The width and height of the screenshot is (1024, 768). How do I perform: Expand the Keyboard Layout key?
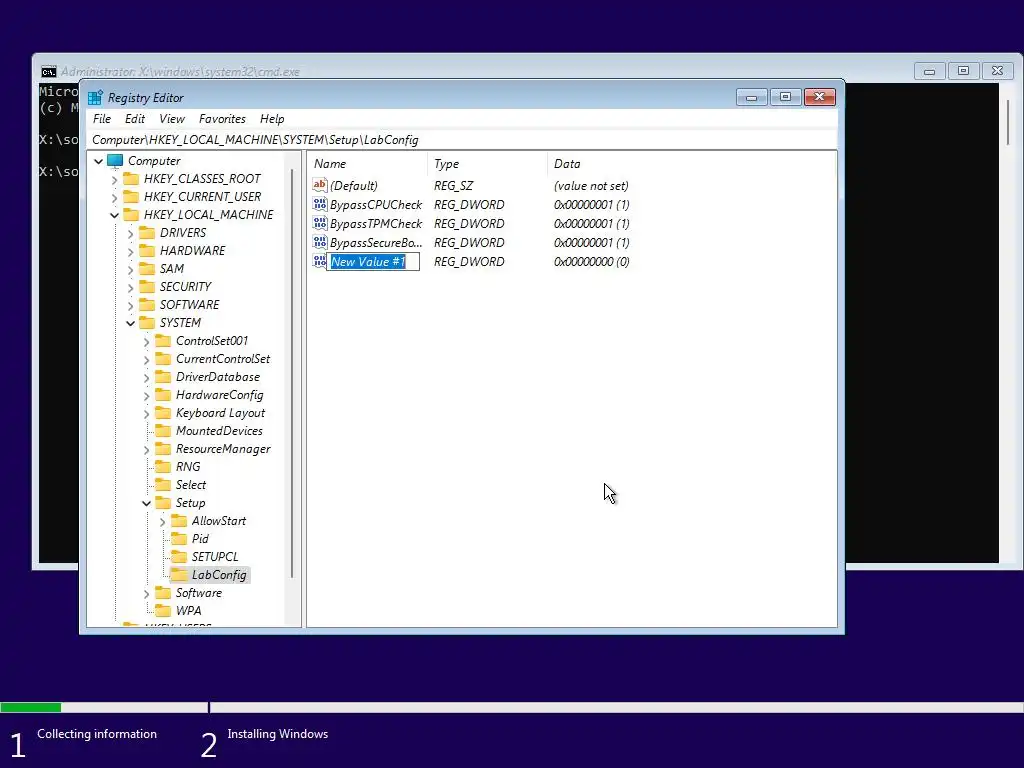[146, 413]
